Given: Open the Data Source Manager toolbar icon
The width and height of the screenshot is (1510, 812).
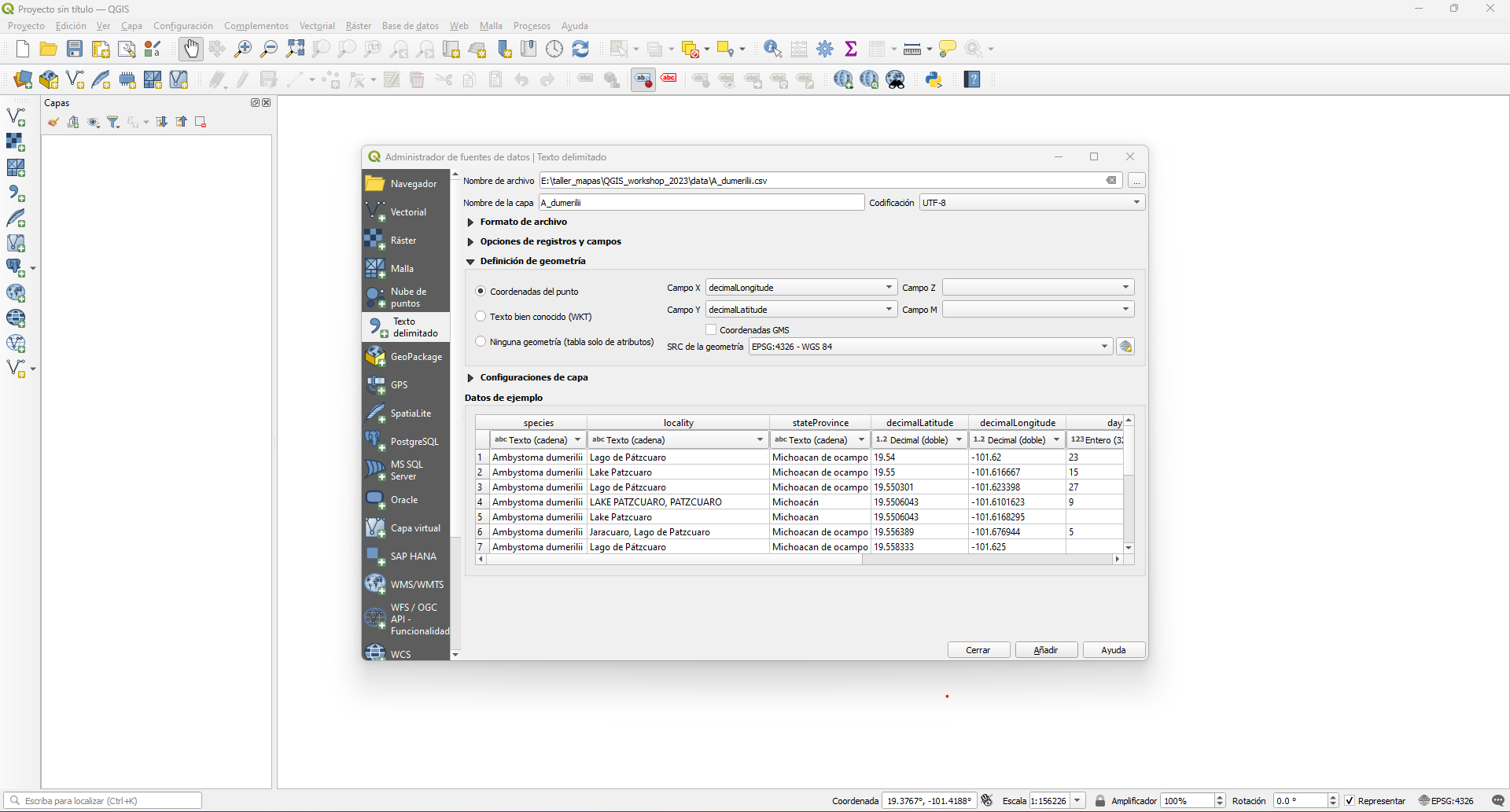Looking at the screenshot, I should click(23, 79).
